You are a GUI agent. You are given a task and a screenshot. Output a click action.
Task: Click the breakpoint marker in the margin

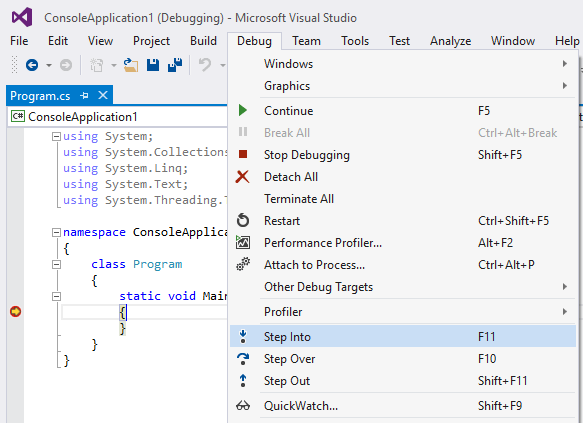[x=16, y=311]
